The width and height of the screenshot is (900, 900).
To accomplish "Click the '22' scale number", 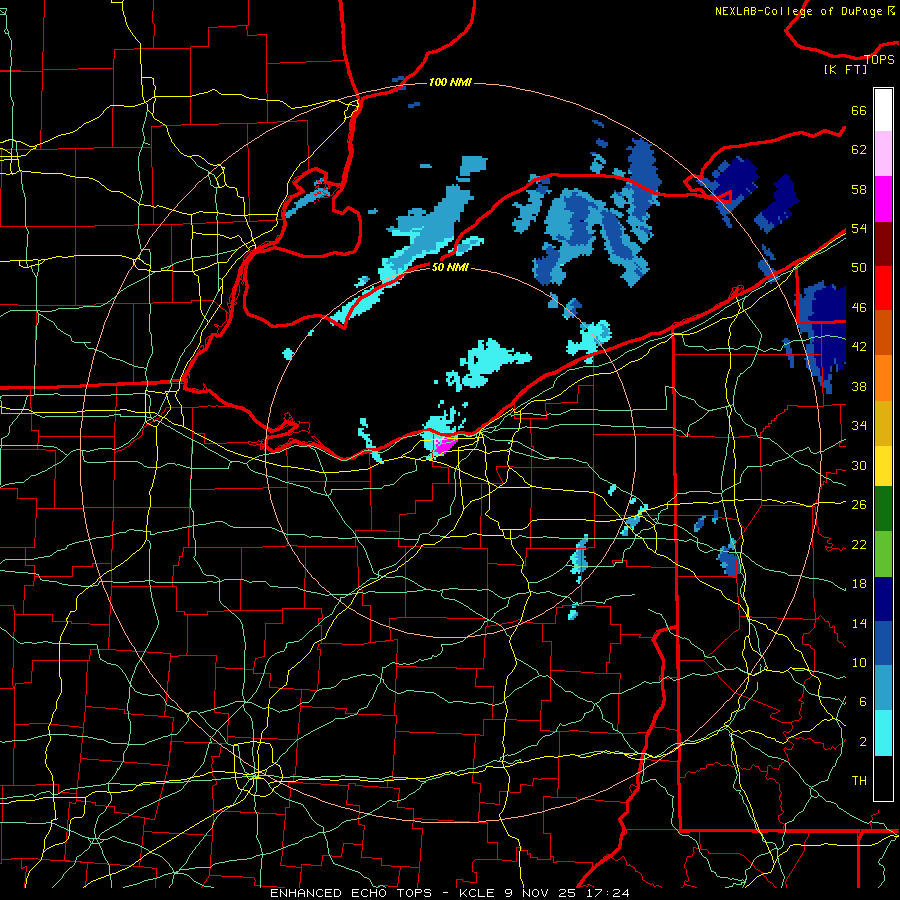I will [859, 544].
